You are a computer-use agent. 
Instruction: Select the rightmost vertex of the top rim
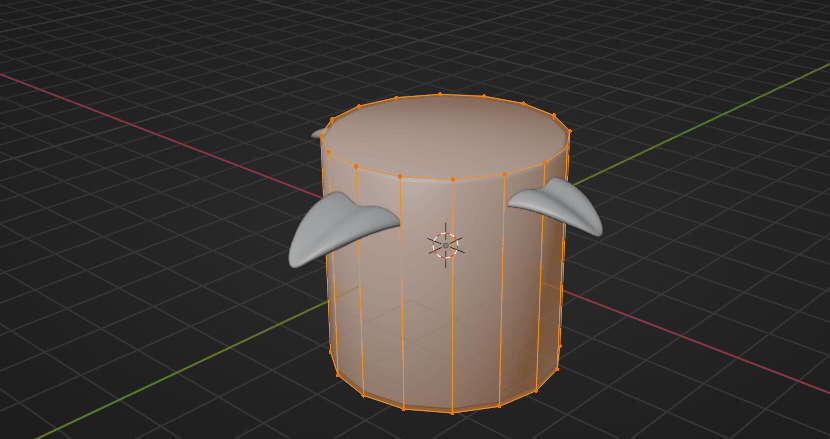(570, 131)
